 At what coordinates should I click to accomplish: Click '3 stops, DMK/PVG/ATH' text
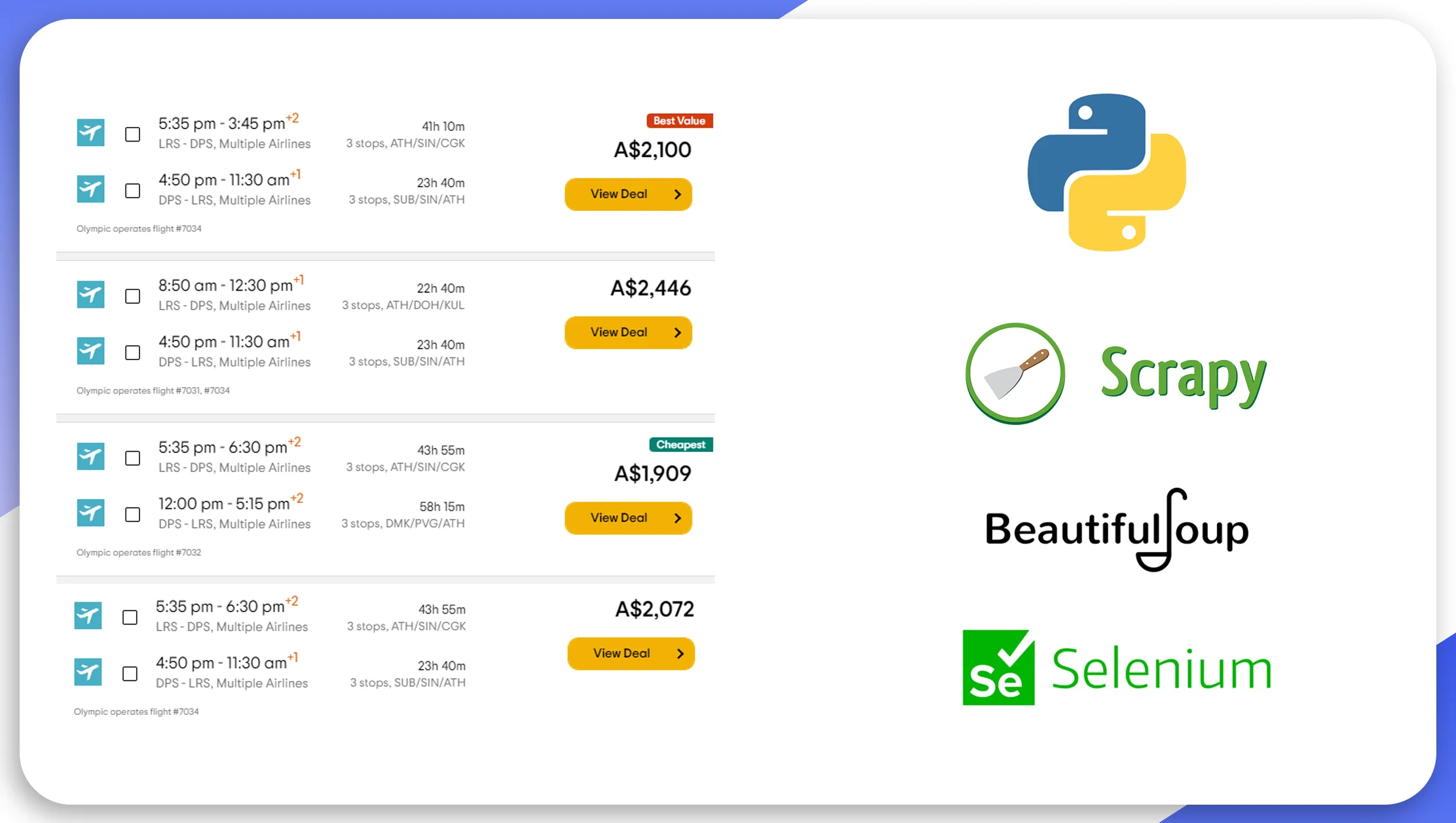tap(403, 524)
